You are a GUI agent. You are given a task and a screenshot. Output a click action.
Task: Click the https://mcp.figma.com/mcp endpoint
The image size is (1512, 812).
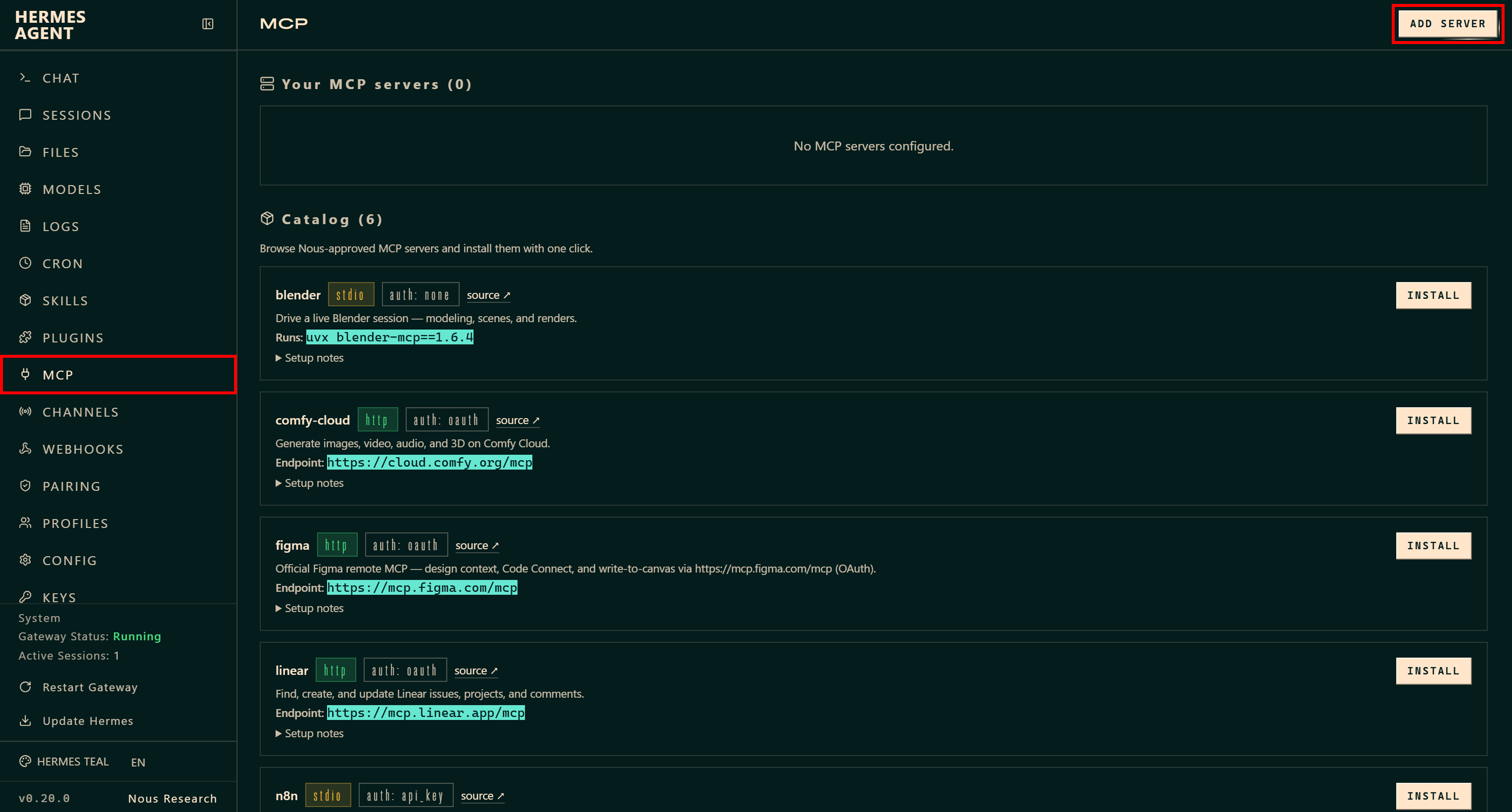pyautogui.click(x=422, y=587)
